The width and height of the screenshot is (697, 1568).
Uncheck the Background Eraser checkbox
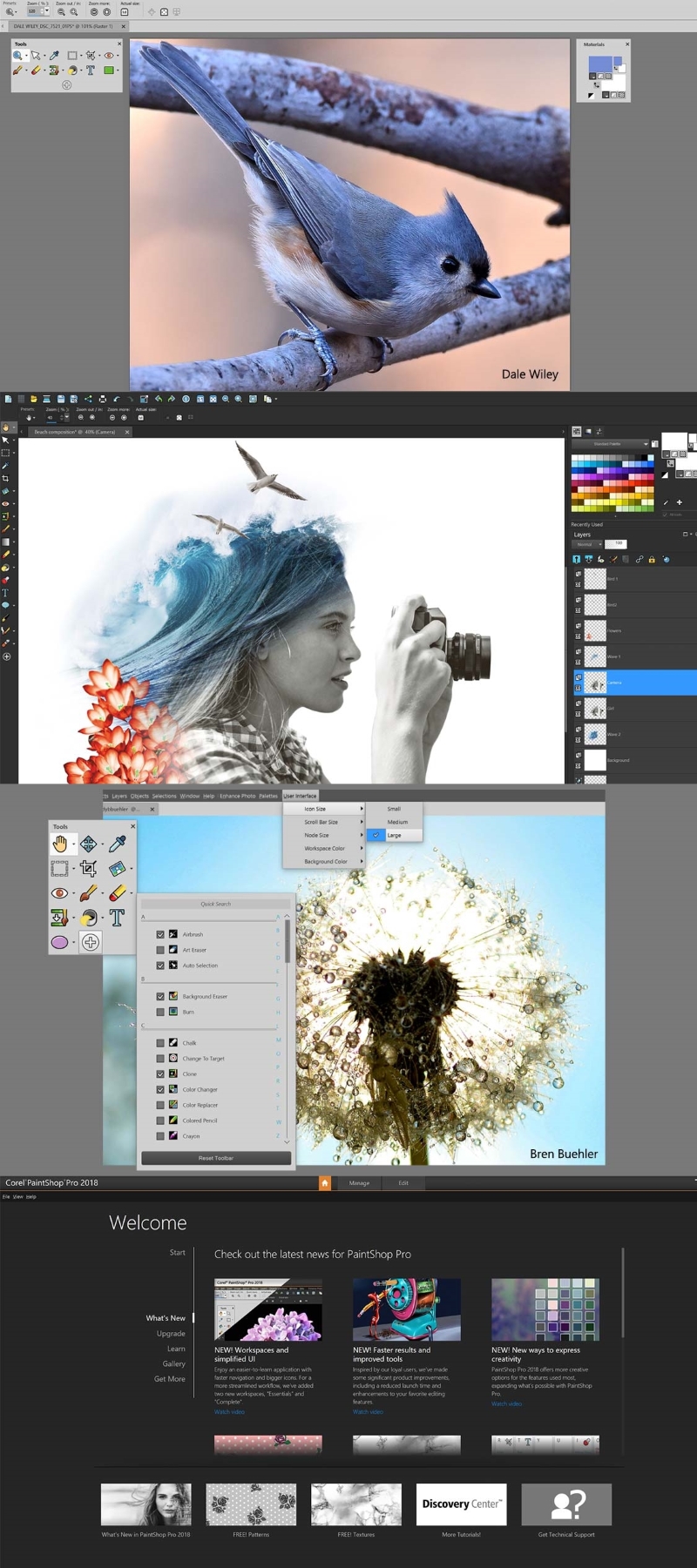160,996
